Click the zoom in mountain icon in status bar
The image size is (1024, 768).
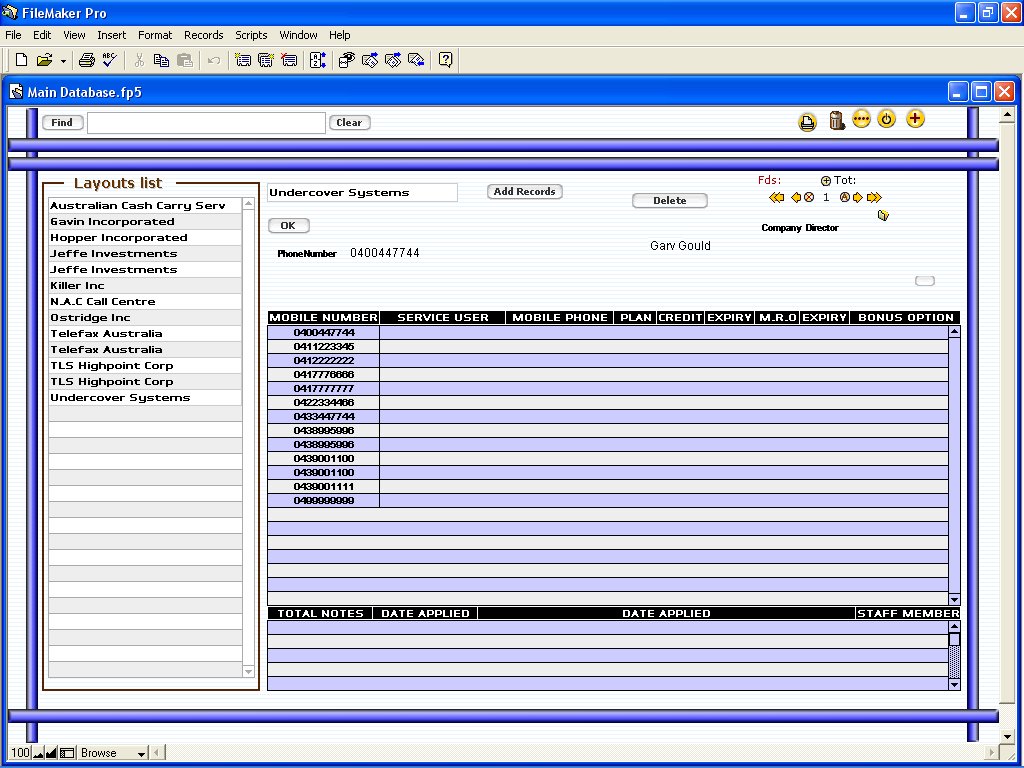pos(52,753)
